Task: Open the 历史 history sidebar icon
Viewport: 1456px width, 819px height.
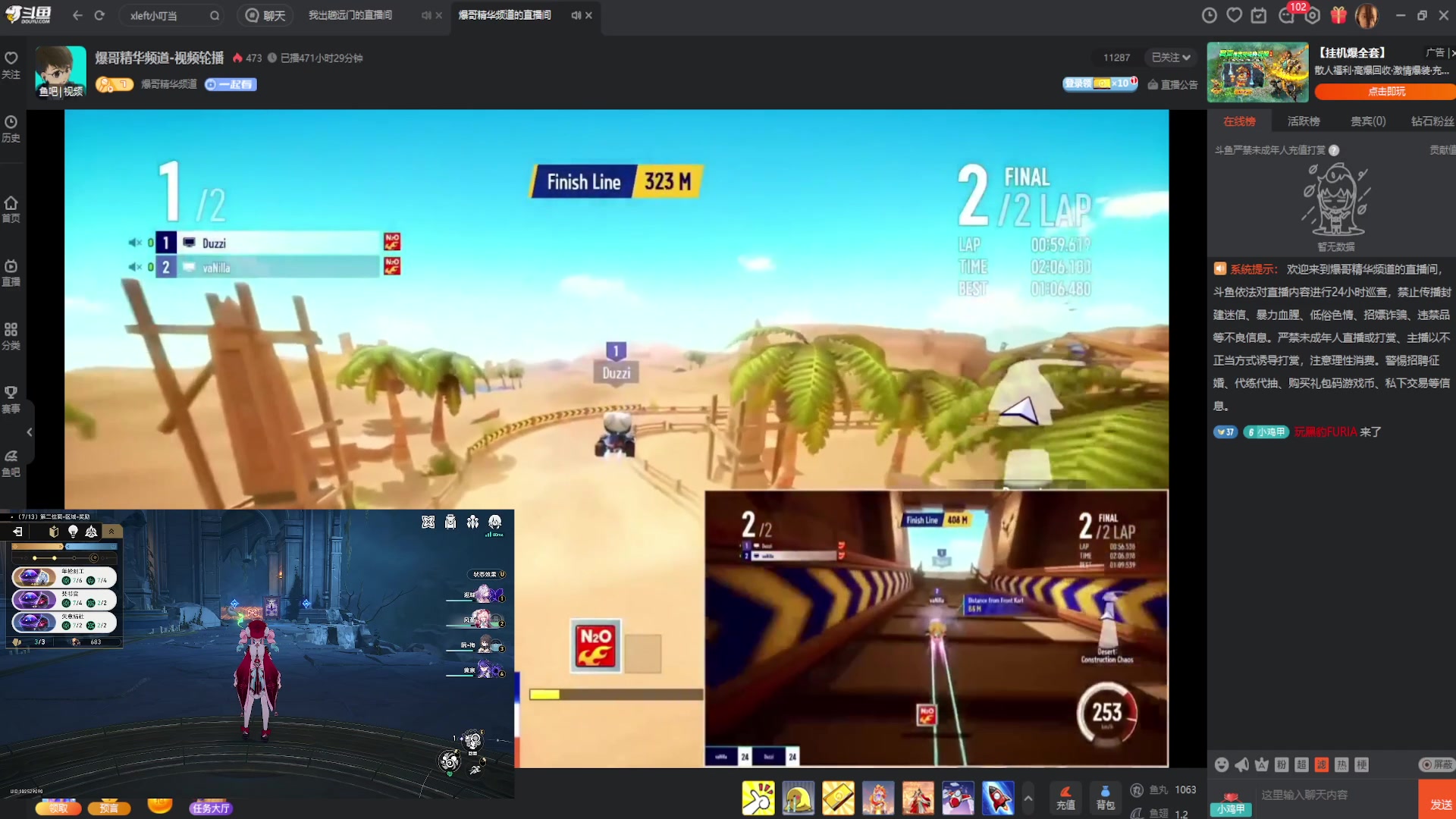Action: click(x=11, y=128)
